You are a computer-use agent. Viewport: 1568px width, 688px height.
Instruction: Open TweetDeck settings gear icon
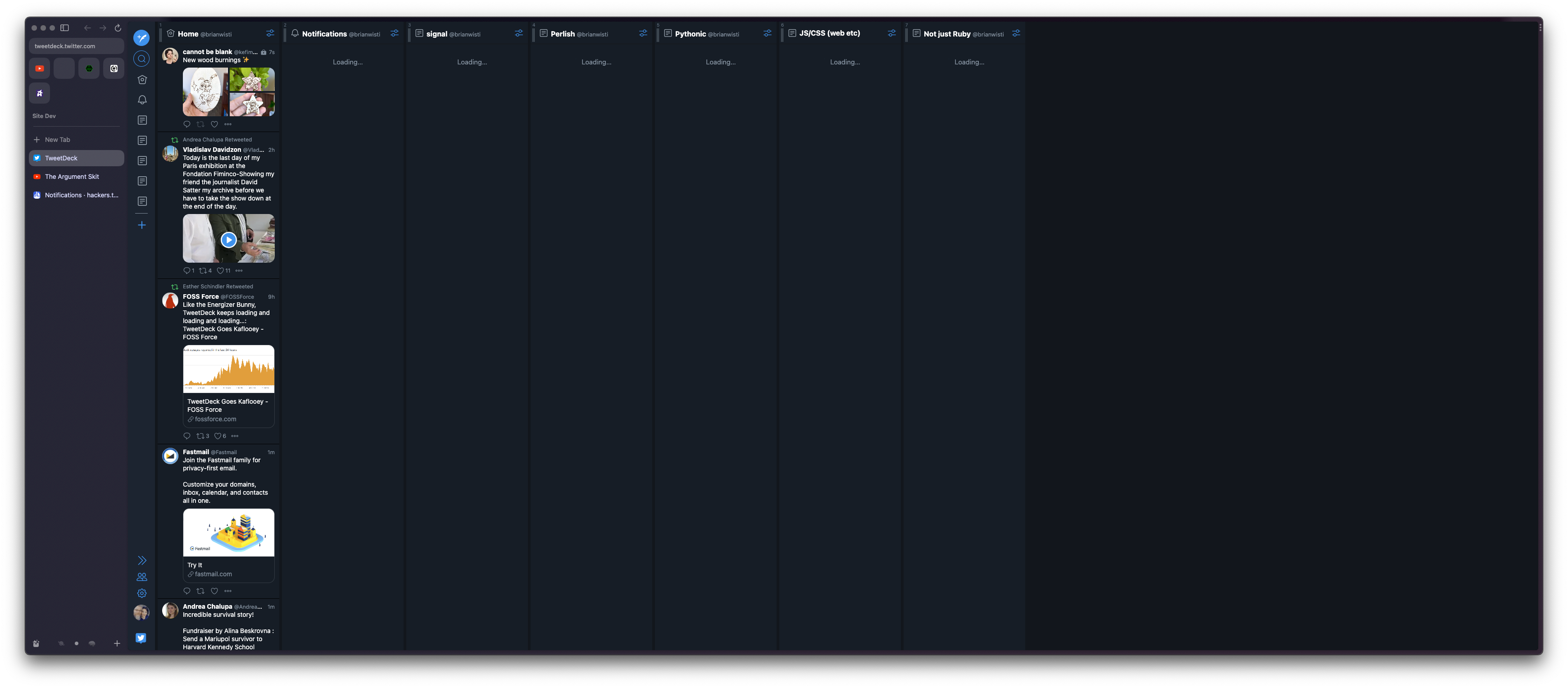[142, 593]
